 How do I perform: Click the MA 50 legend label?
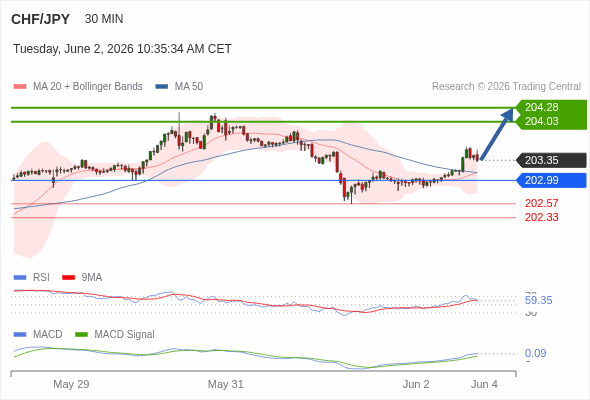(189, 87)
